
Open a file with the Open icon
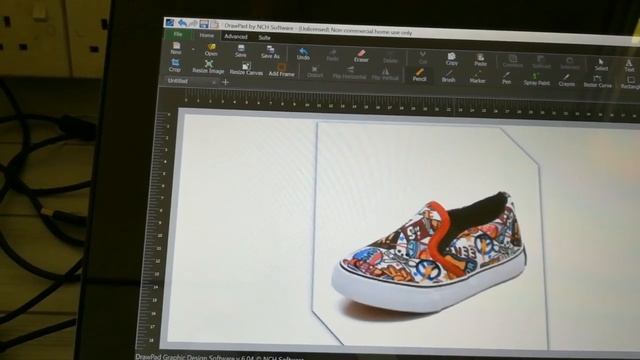point(211,50)
